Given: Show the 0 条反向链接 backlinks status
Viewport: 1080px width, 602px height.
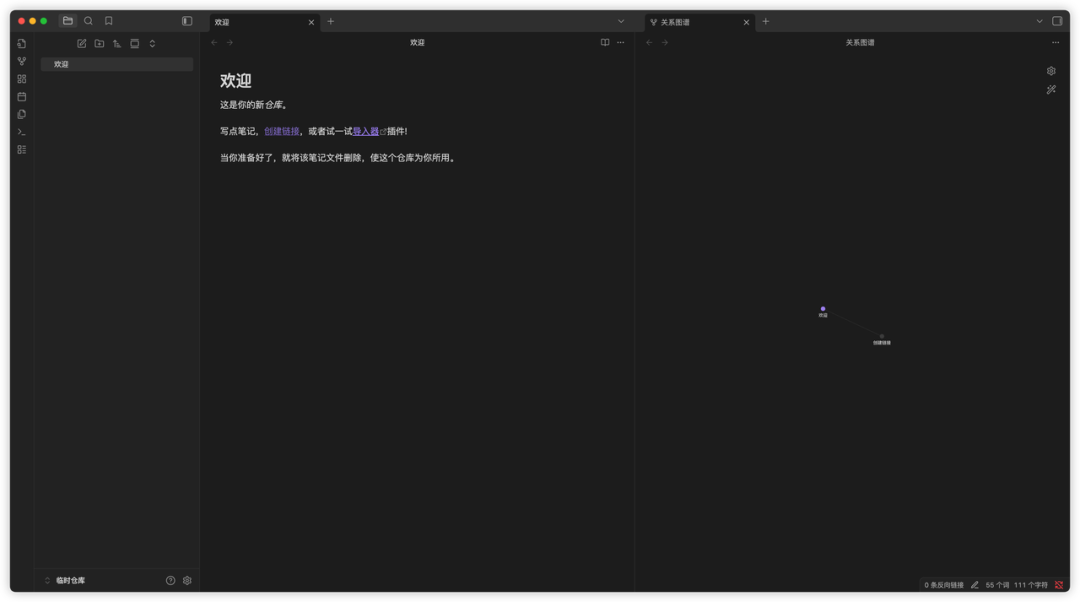Looking at the screenshot, I should [944, 585].
